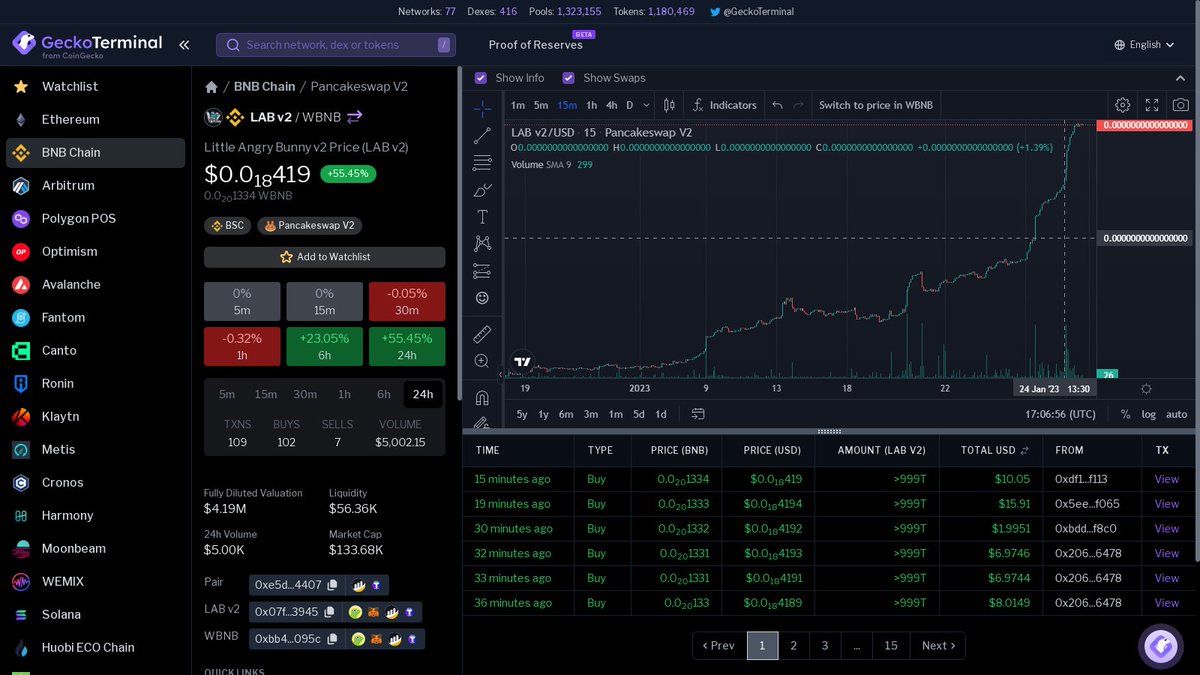This screenshot has height=675, width=1200.
Task: Toggle the Show Swaps checkbox
Action: (x=568, y=78)
